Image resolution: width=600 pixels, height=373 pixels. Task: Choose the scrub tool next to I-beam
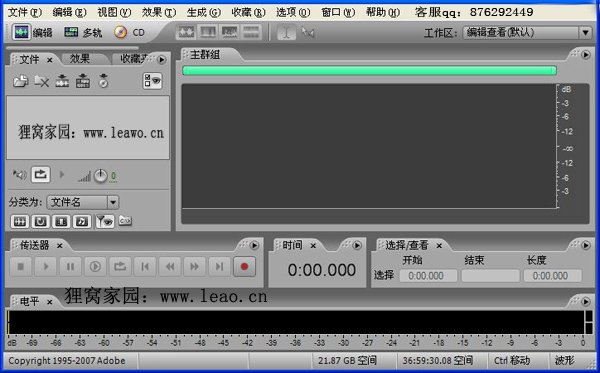point(308,33)
